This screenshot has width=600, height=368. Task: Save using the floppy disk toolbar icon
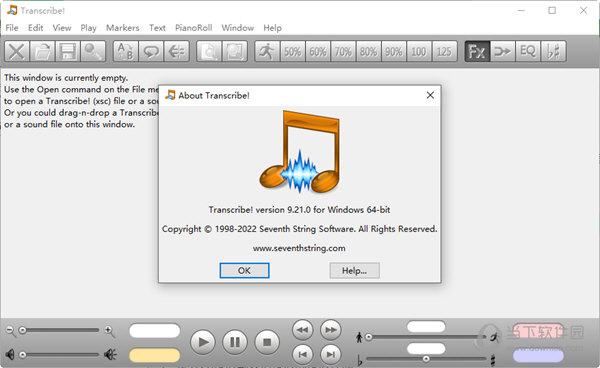(x=67, y=51)
